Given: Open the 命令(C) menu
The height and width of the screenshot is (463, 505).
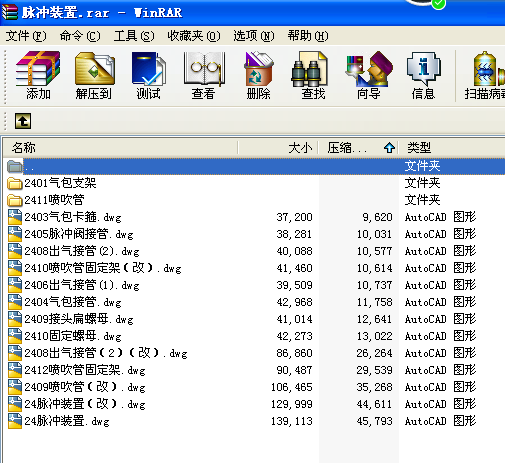Looking at the screenshot, I should coord(80,36).
